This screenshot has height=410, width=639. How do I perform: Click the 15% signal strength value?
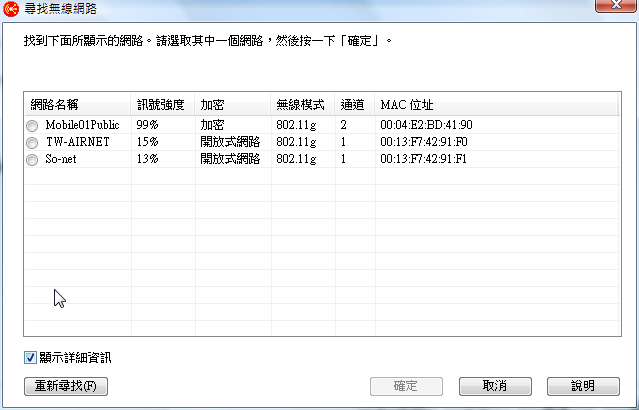(x=147, y=142)
